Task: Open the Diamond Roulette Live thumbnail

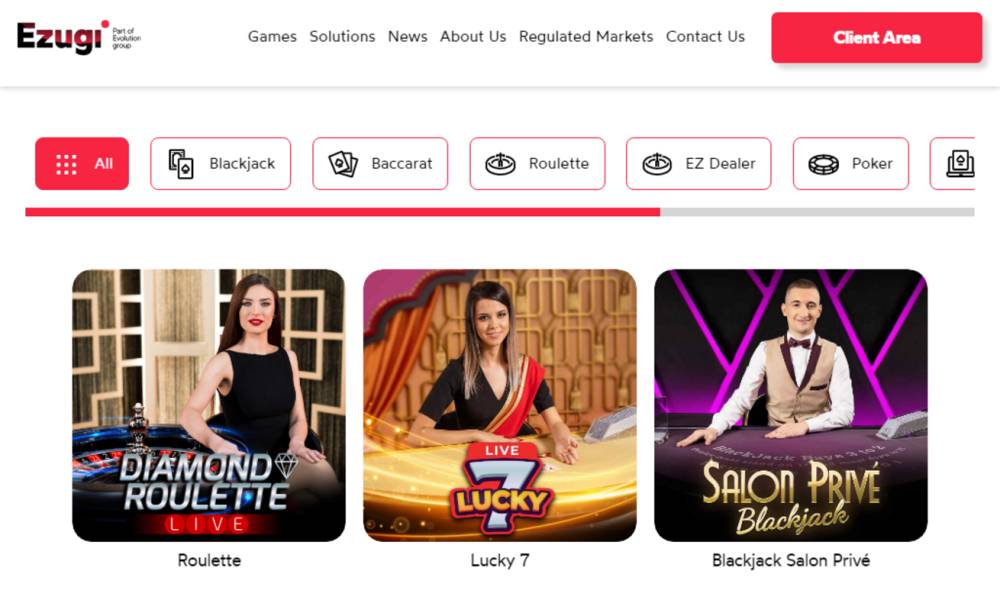Action: [x=209, y=406]
